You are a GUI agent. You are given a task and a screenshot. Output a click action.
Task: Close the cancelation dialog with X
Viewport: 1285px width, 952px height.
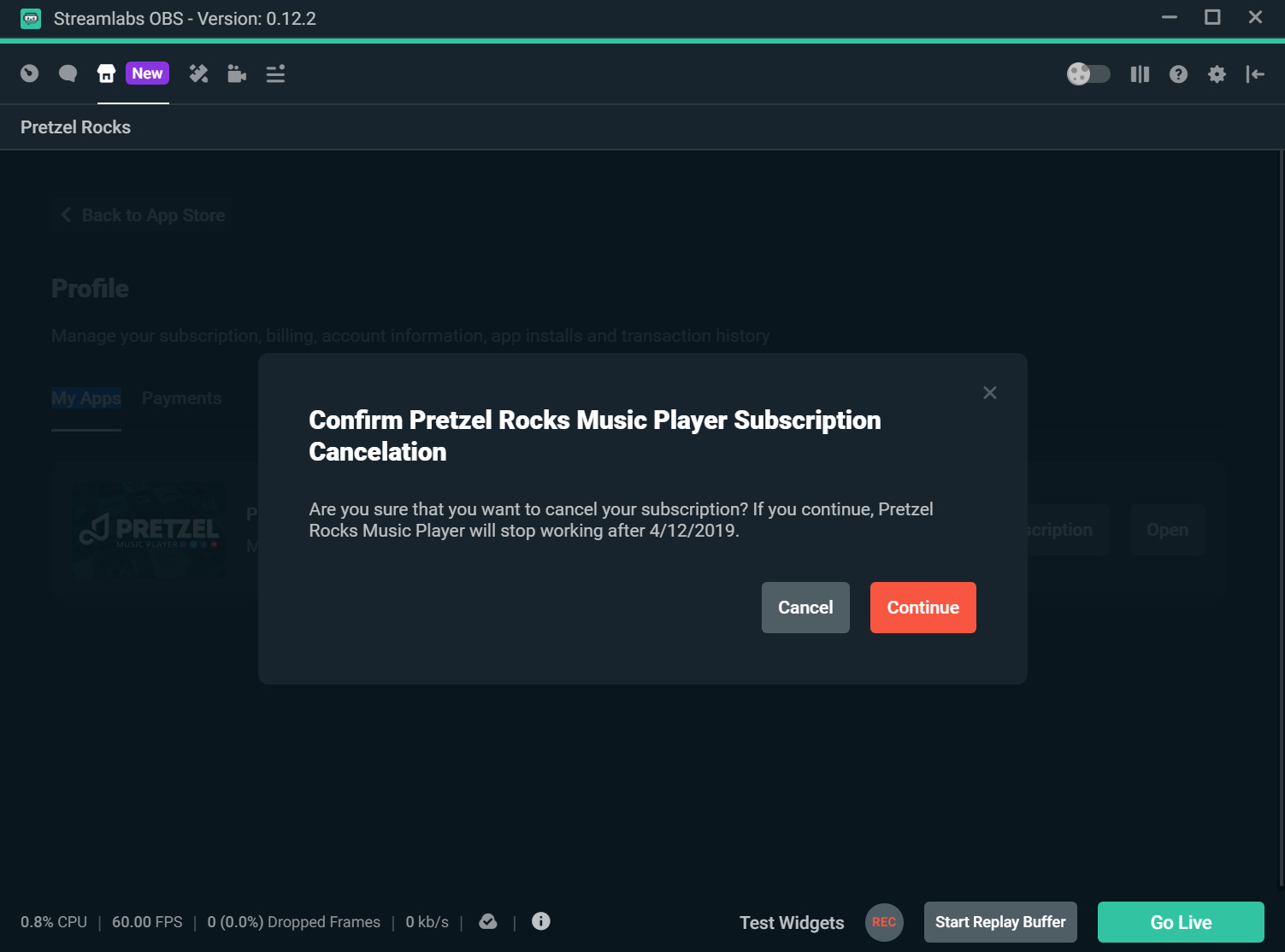pyautogui.click(x=990, y=392)
